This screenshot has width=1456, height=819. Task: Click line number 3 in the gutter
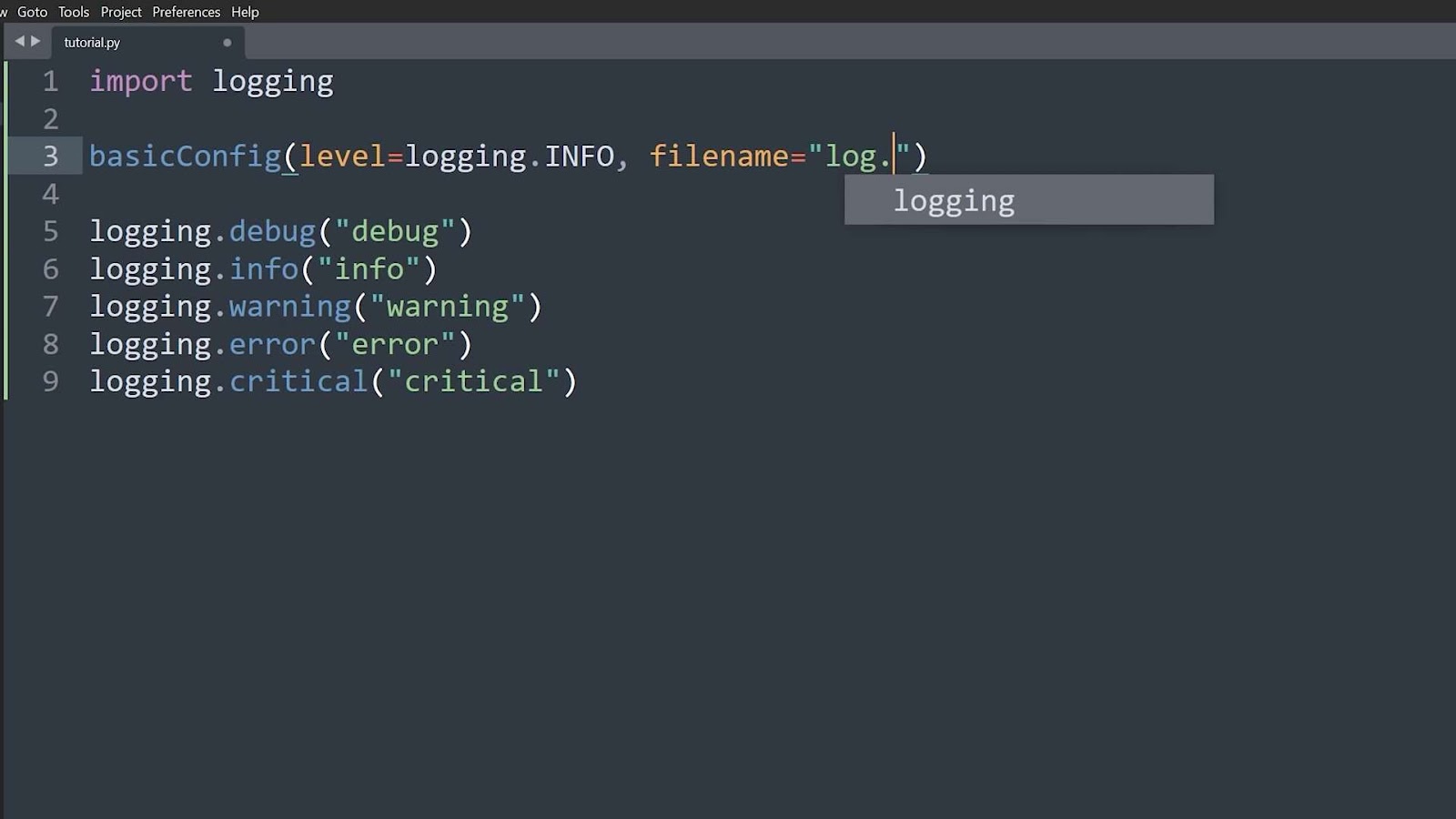tap(50, 156)
